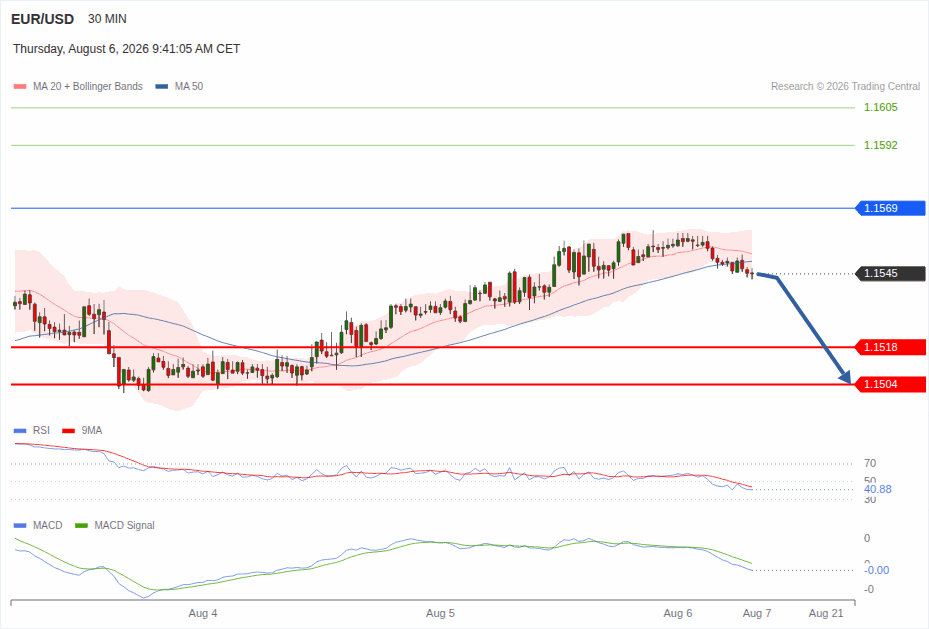Image resolution: width=929 pixels, height=629 pixels.
Task: Select the black 1.1545 current price tag
Action: (890, 274)
